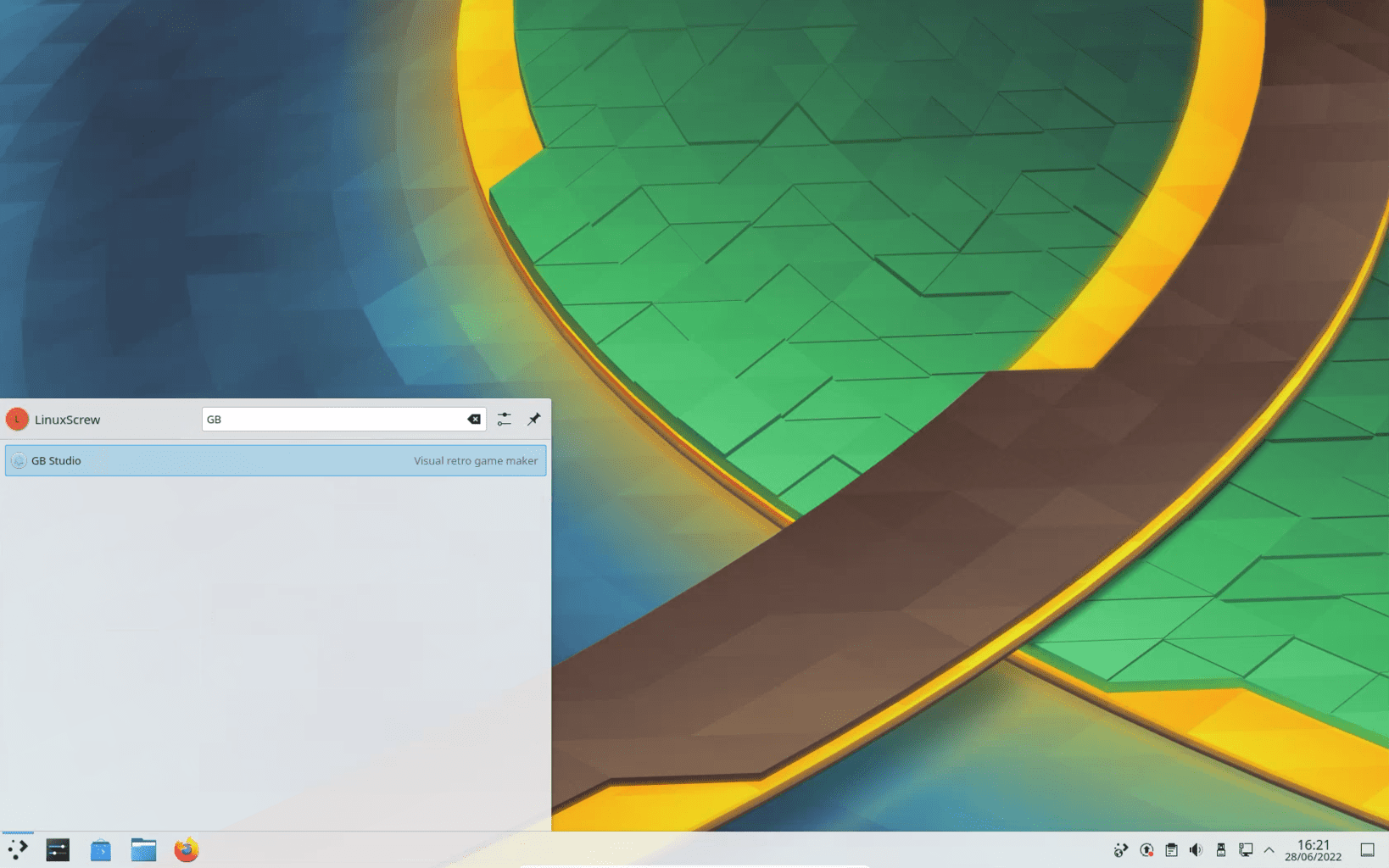Open the KDE application launcher icon
The height and width of the screenshot is (868, 1389).
tap(18, 849)
